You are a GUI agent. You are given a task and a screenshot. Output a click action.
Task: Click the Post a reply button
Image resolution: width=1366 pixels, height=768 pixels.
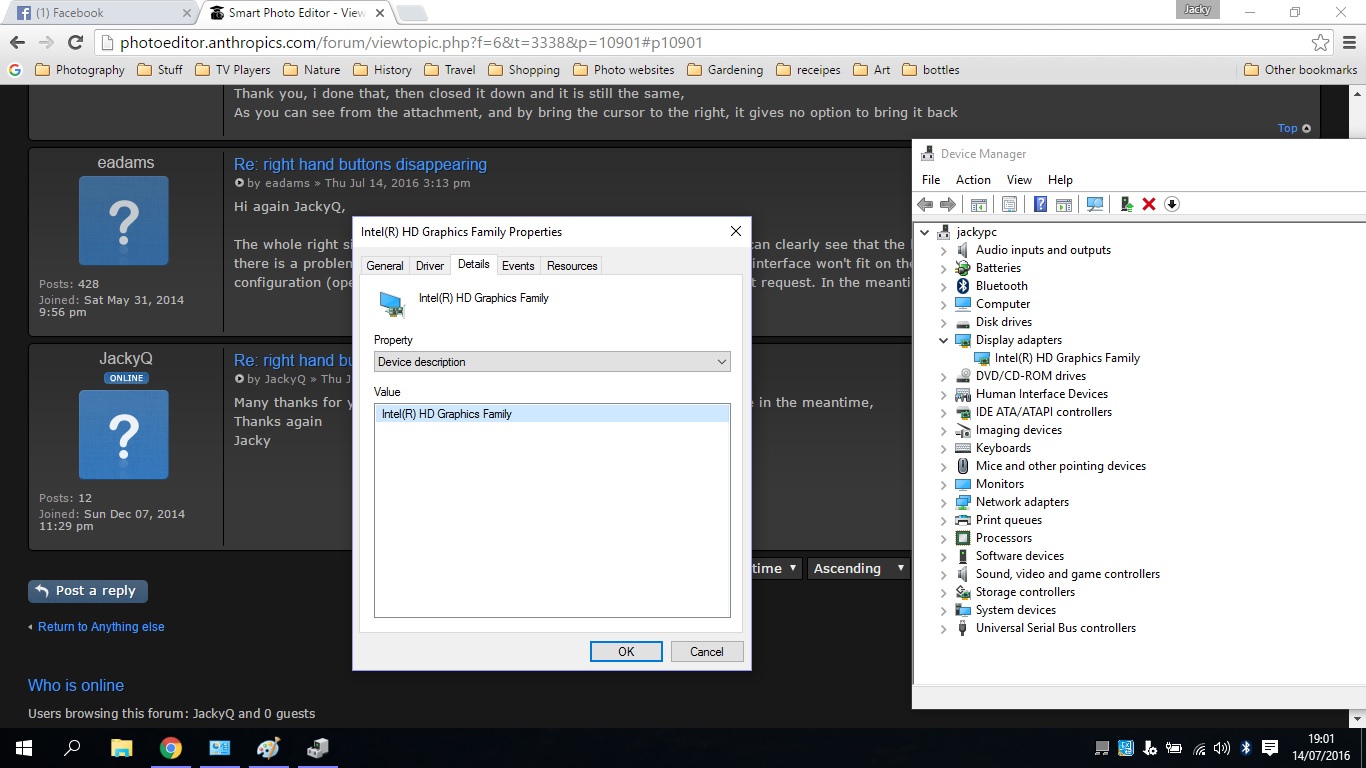(x=88, y=591)
